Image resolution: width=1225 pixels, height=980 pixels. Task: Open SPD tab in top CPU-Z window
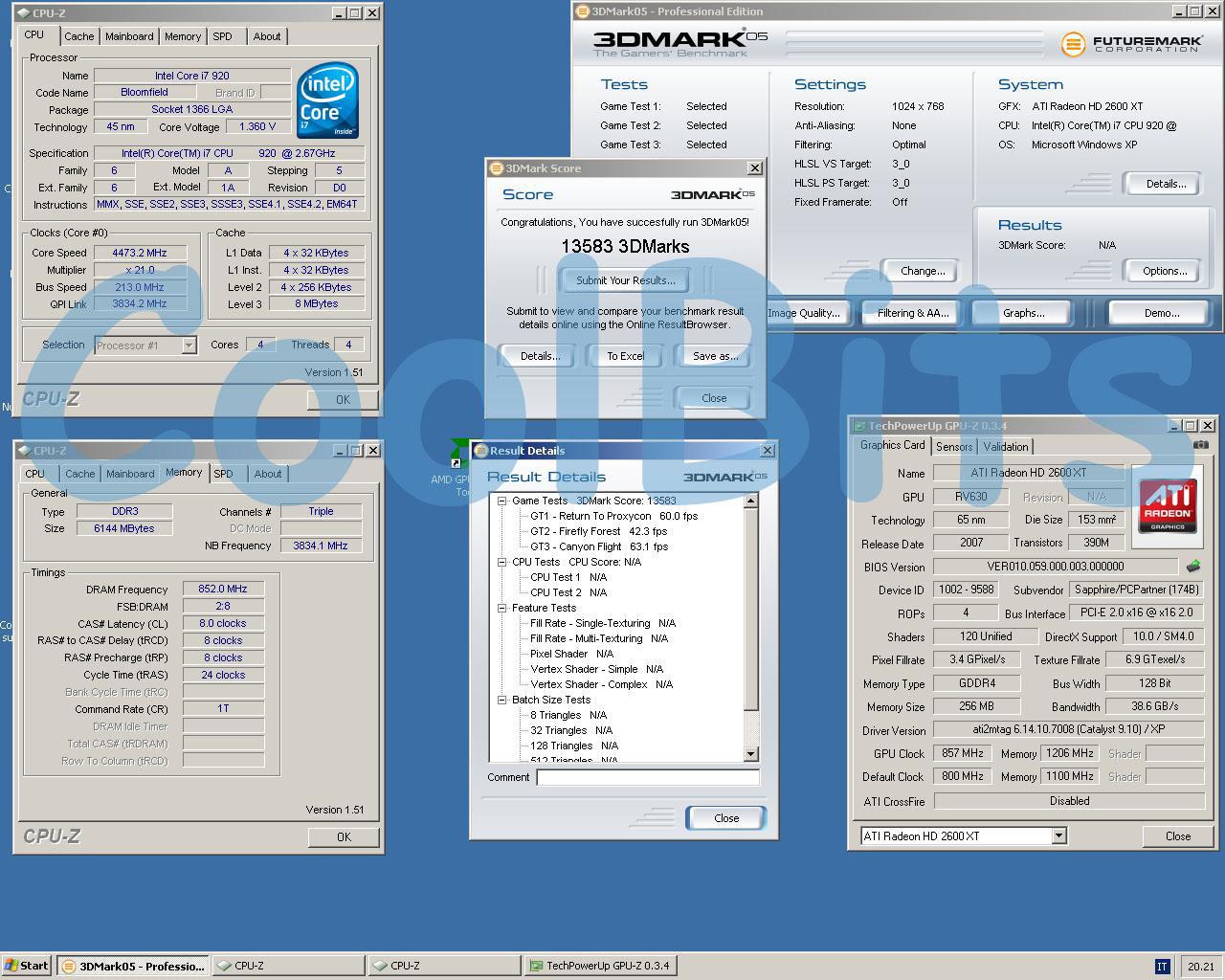[x=222, y=36]
